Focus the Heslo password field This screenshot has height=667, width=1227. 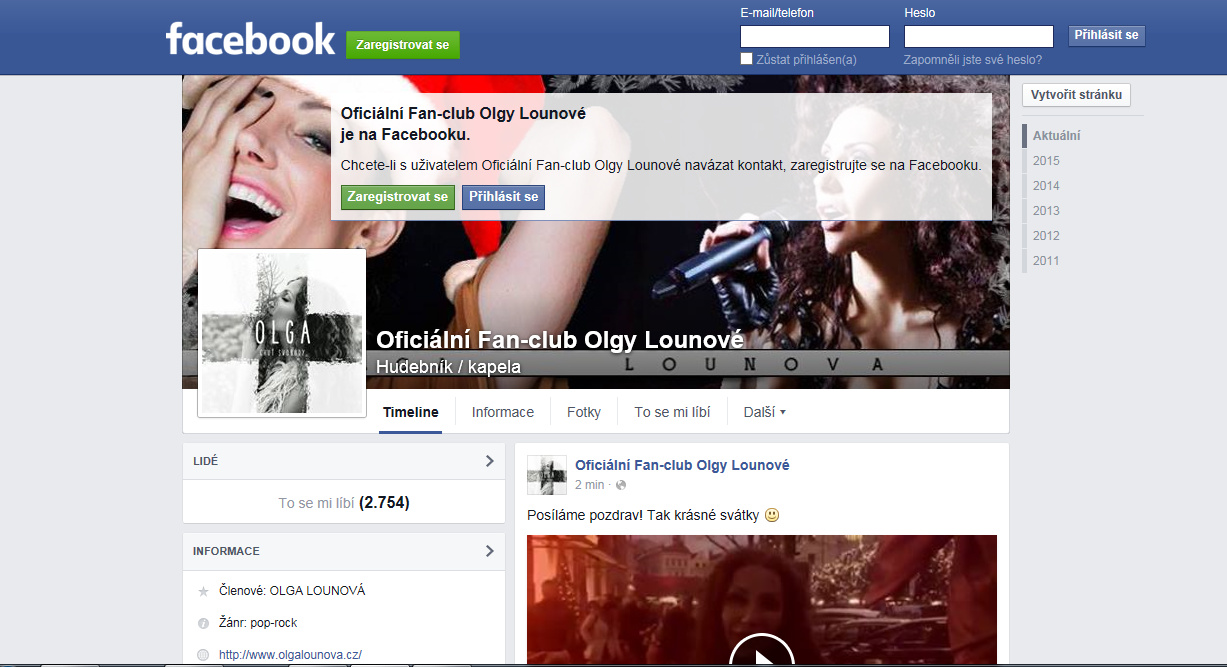pyautogui.click(x=979, y=37)
